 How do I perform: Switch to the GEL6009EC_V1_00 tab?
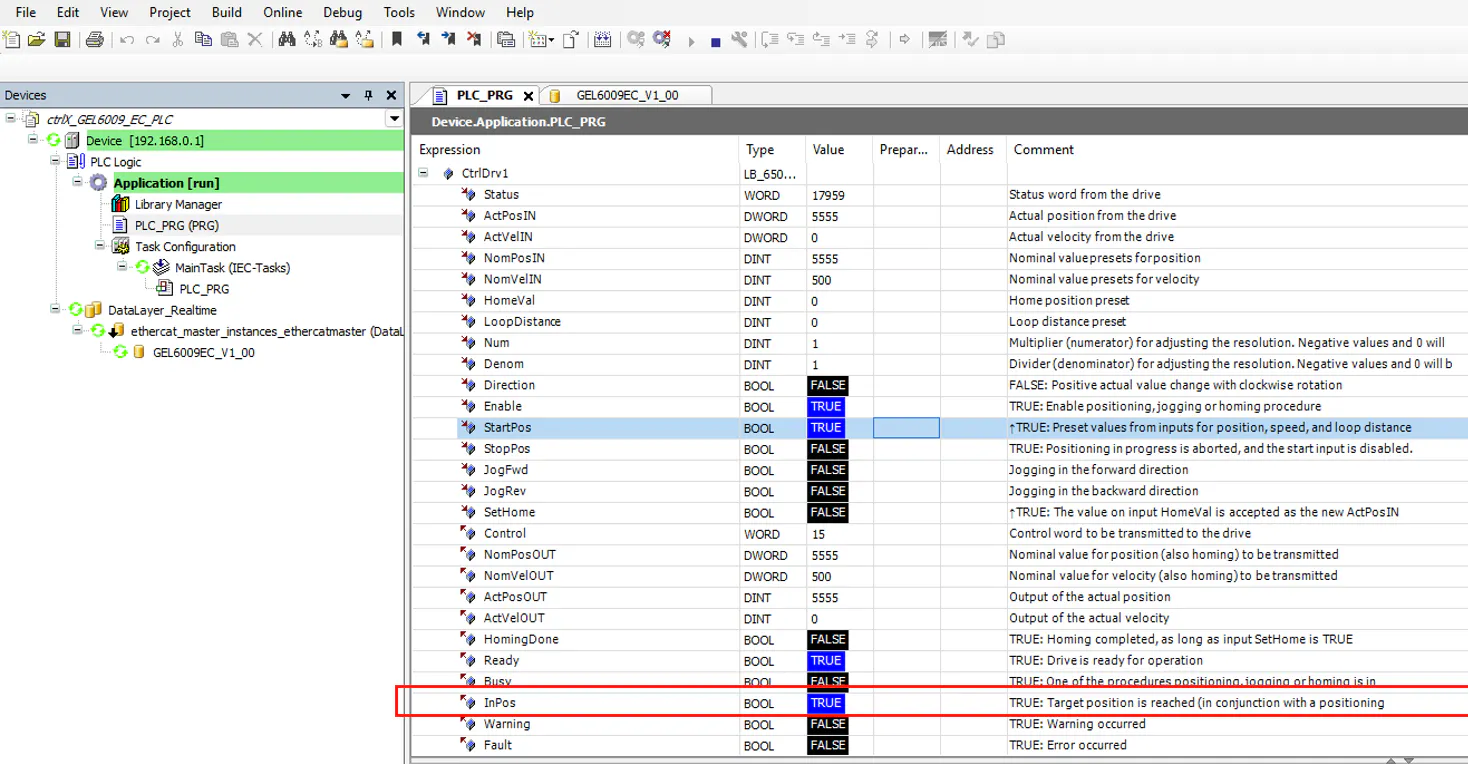click(x=626, y=96)
